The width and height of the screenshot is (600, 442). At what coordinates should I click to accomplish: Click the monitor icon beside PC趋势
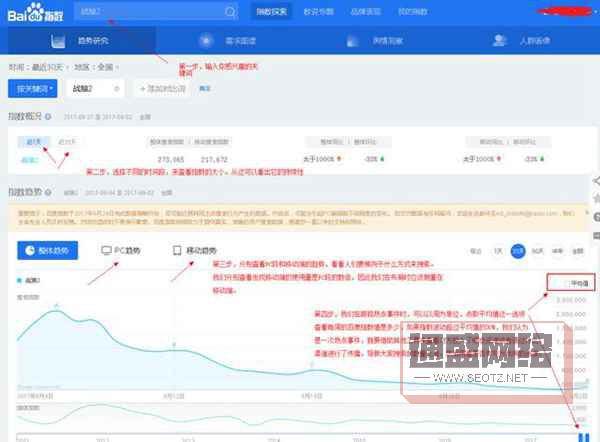(106, 250)
